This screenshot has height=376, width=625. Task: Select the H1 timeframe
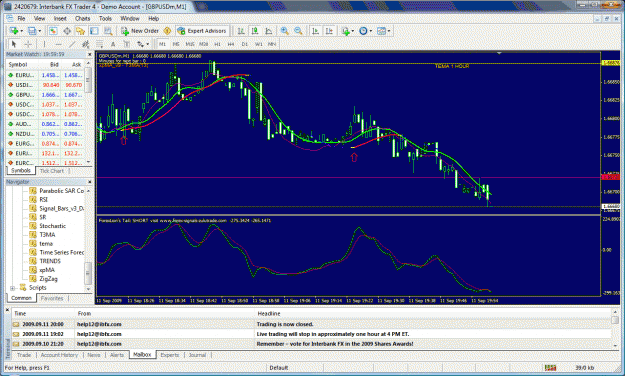click(217, 44)
